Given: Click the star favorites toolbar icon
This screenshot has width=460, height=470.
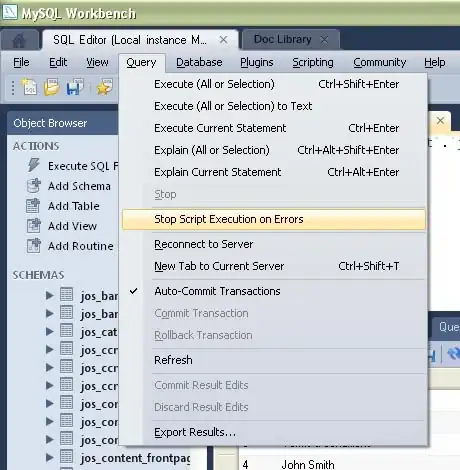Looking at the screenshot, I should coord(104,87).
